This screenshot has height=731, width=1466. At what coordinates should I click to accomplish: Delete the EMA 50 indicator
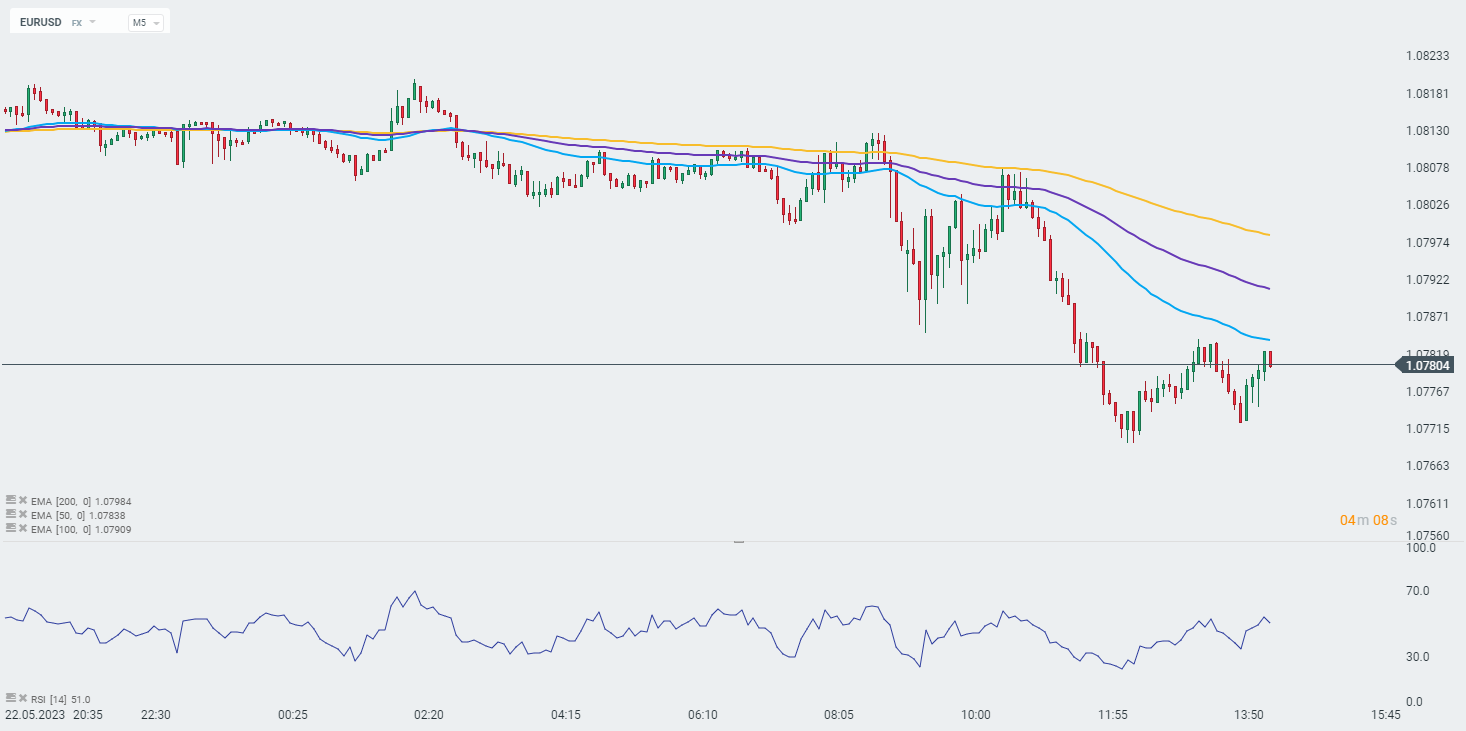point(22,514)
